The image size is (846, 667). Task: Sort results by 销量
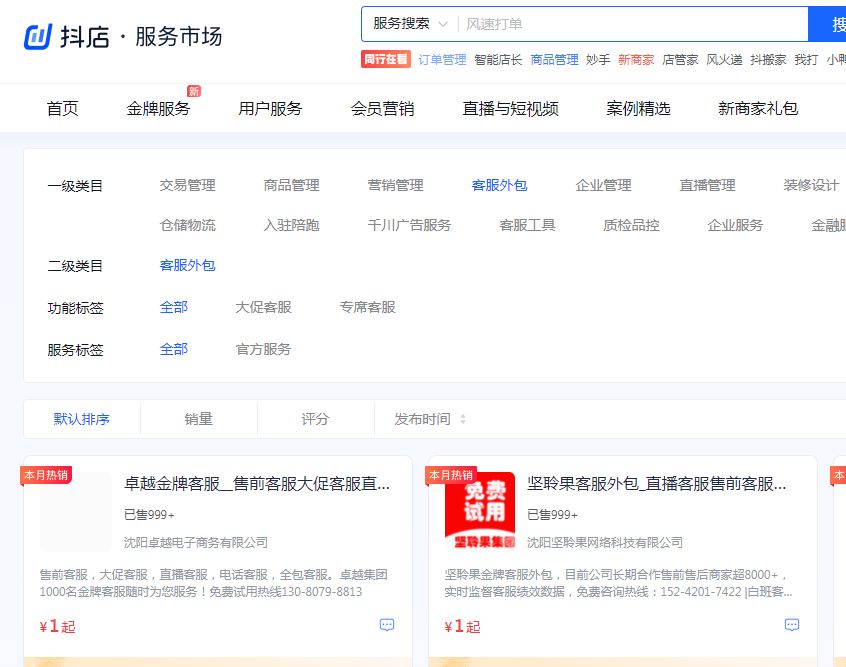(198, 419)
